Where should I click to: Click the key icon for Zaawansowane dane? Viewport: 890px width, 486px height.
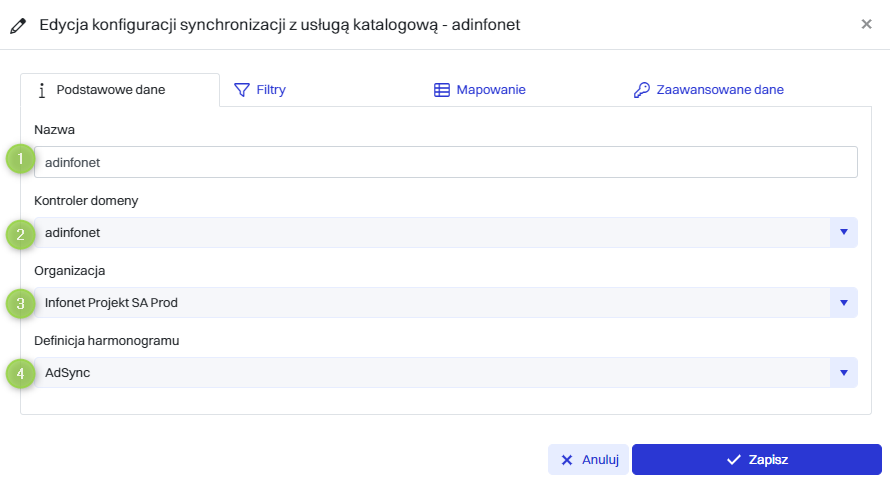[x=642, y=90]
